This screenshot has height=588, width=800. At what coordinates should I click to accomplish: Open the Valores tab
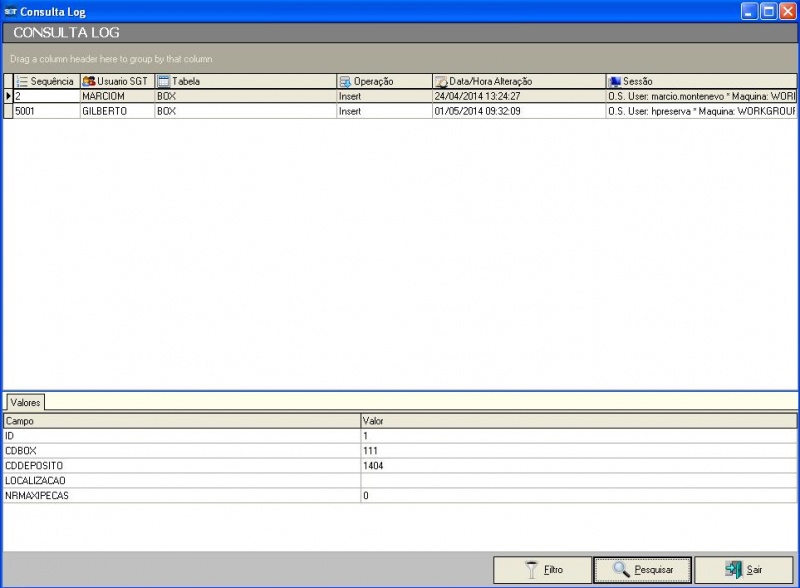pyautogui.click(x=25, y=402)
